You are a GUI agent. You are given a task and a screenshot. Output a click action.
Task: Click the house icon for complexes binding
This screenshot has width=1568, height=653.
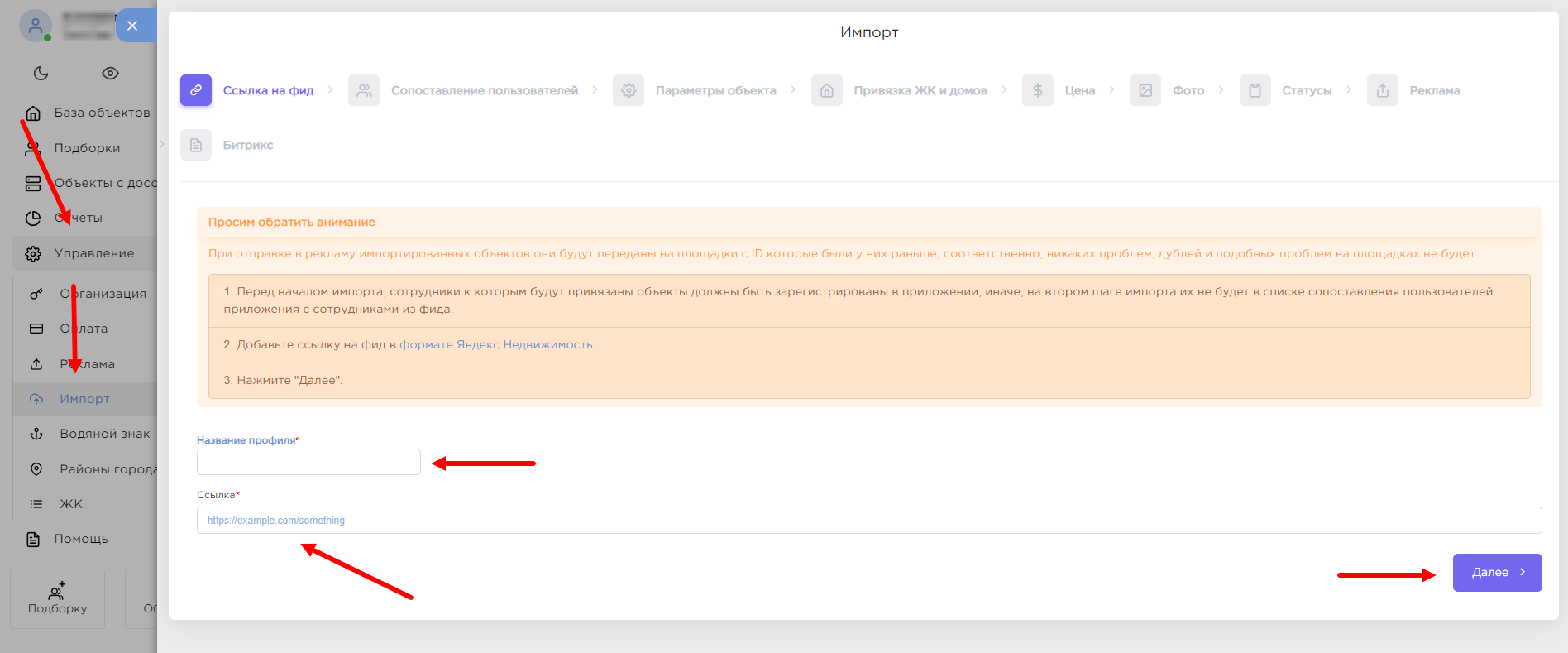coord(826,90)
